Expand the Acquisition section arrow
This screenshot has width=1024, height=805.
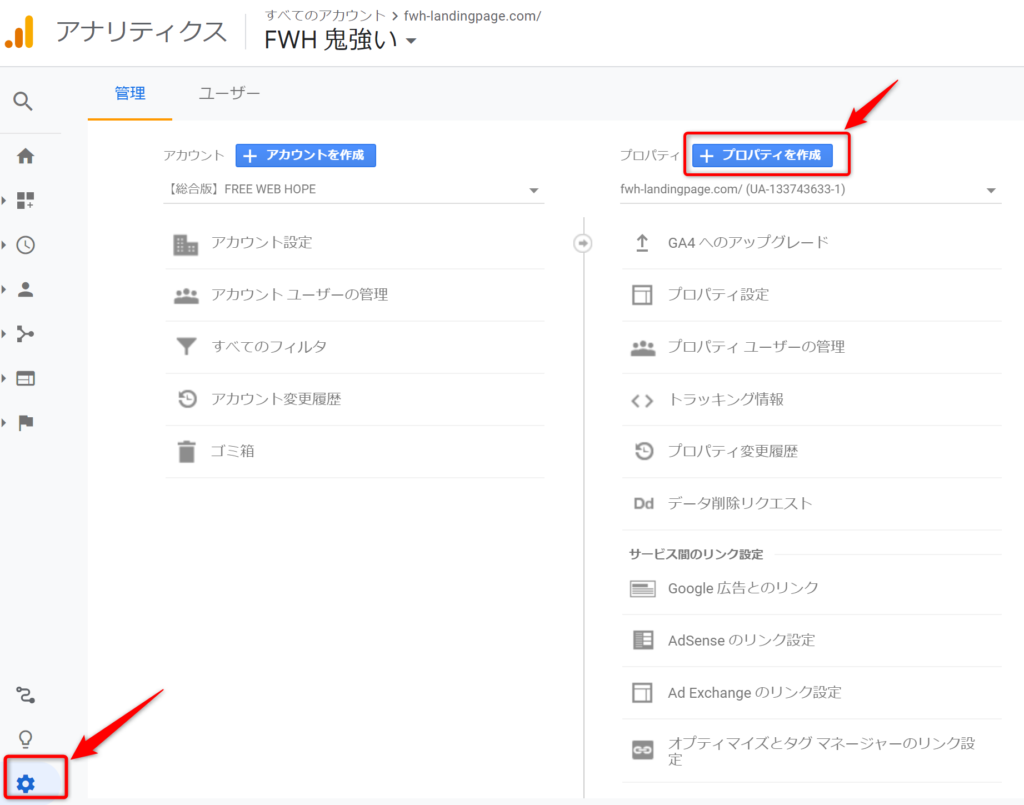4,334
